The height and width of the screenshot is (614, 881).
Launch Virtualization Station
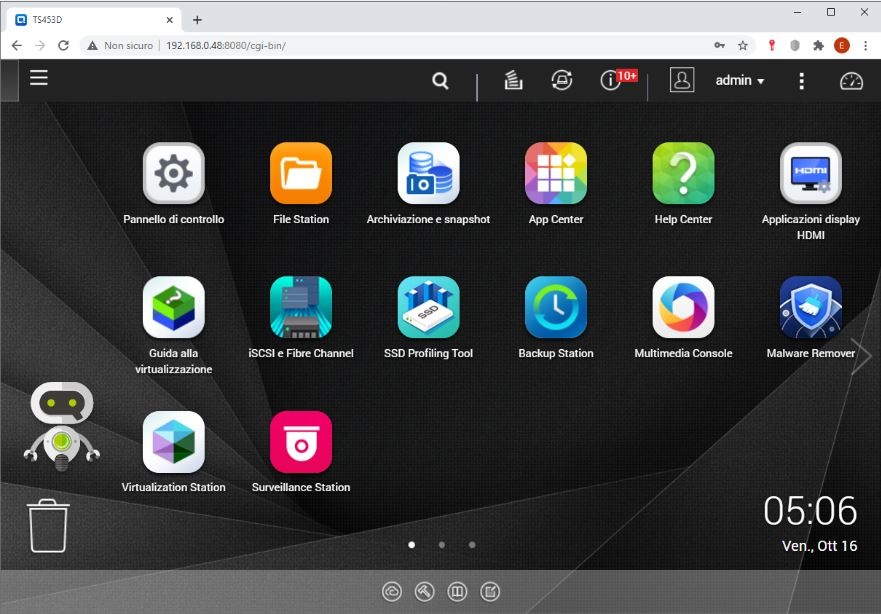[x=174, y=442]
